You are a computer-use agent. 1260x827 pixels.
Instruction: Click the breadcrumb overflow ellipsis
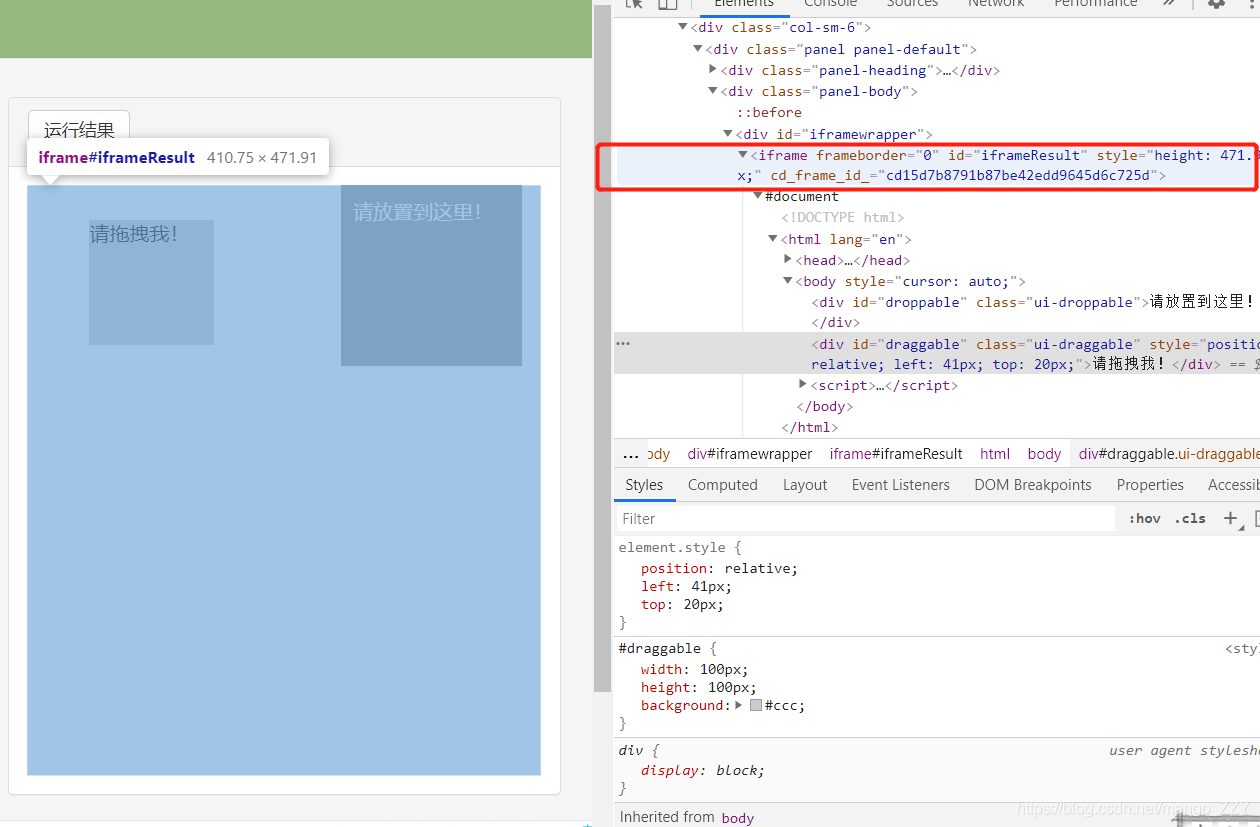[x=630, y=454]
